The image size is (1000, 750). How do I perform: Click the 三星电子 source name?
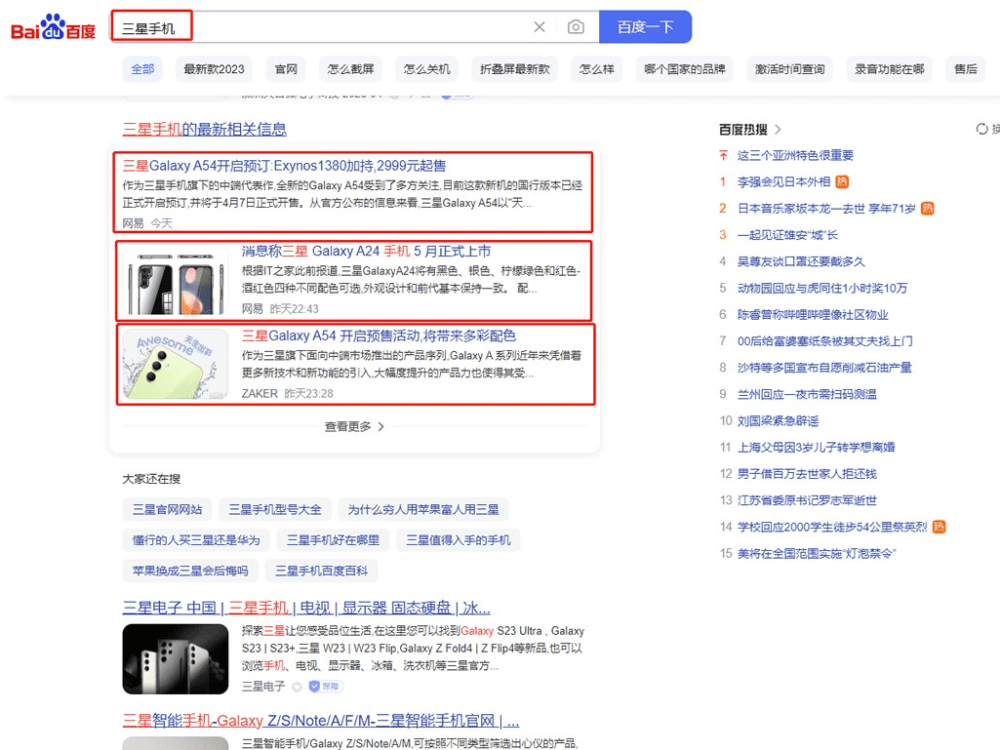click(263, 686)
